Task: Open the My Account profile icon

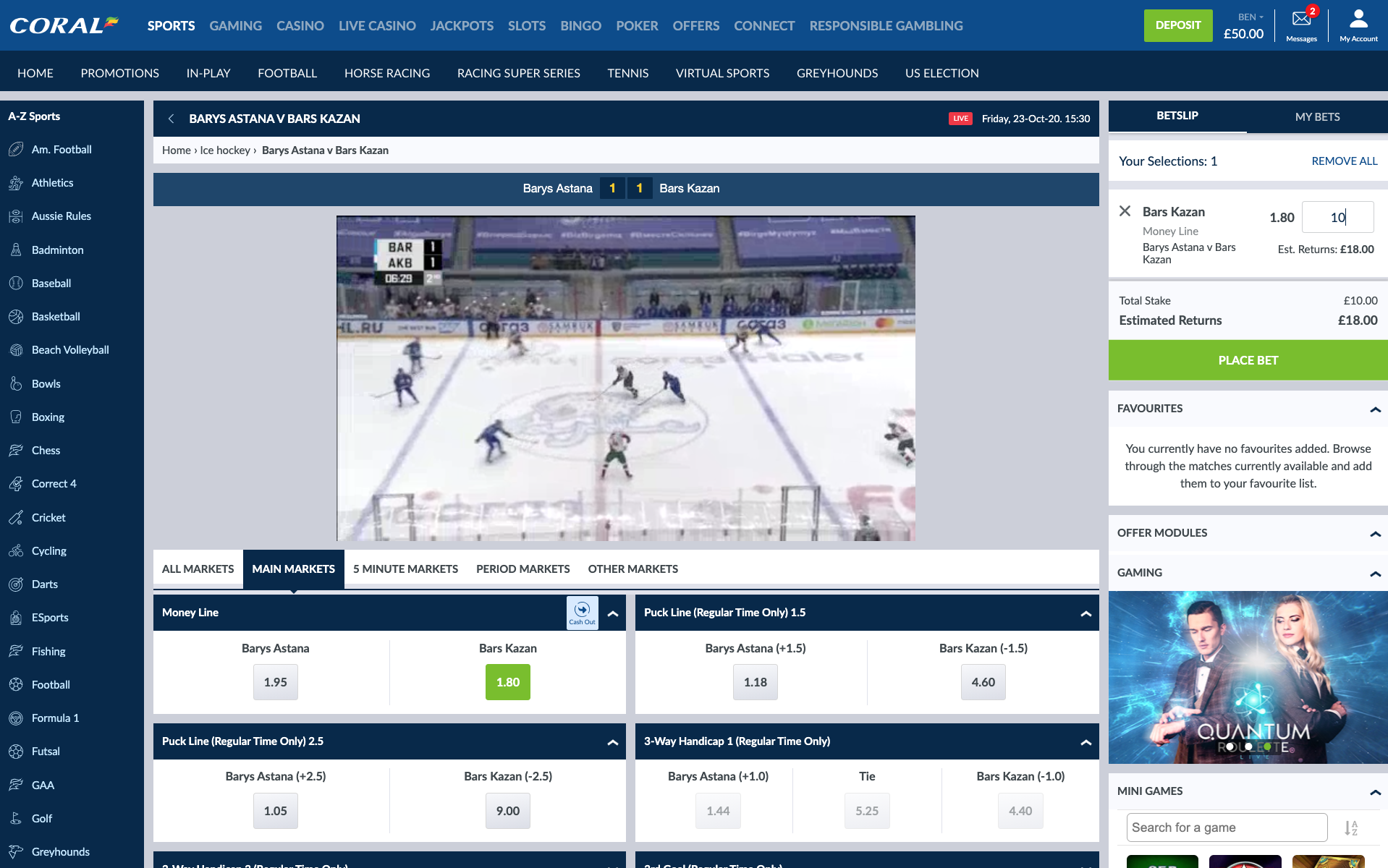Action: 1358,19
